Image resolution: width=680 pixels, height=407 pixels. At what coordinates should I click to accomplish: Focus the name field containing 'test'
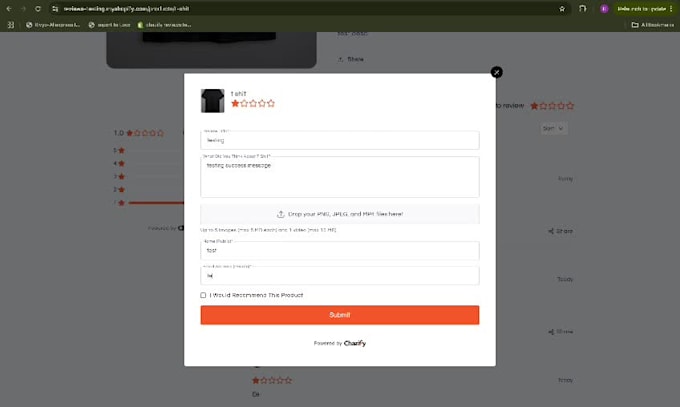click(340, 250)
